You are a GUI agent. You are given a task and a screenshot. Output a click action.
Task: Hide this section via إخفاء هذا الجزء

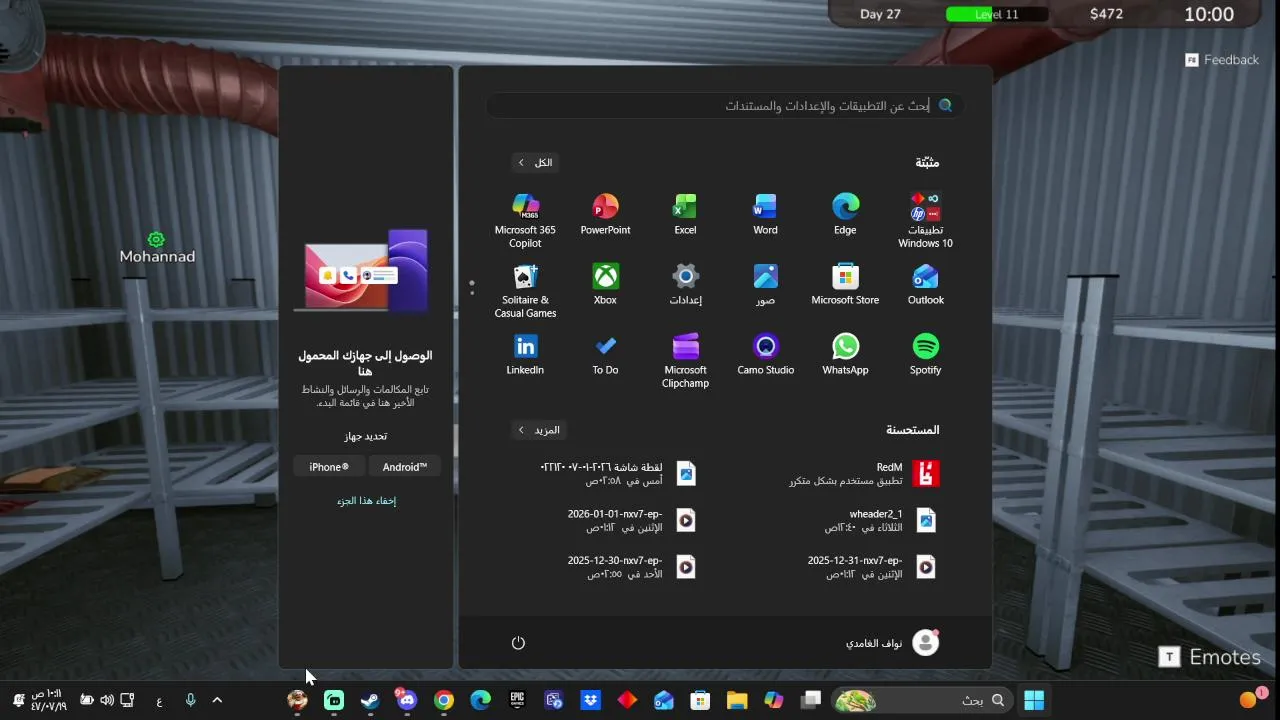coord(367,501)
